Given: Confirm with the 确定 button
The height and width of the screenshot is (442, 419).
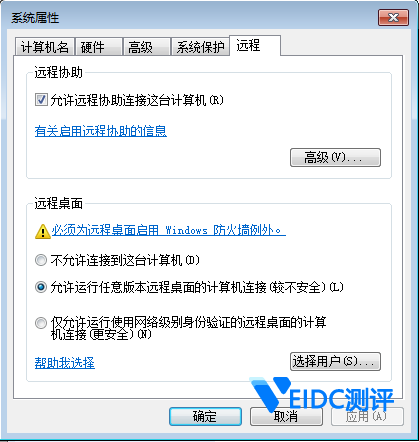Looking at the screenshot, I should (x=205, y=416).
